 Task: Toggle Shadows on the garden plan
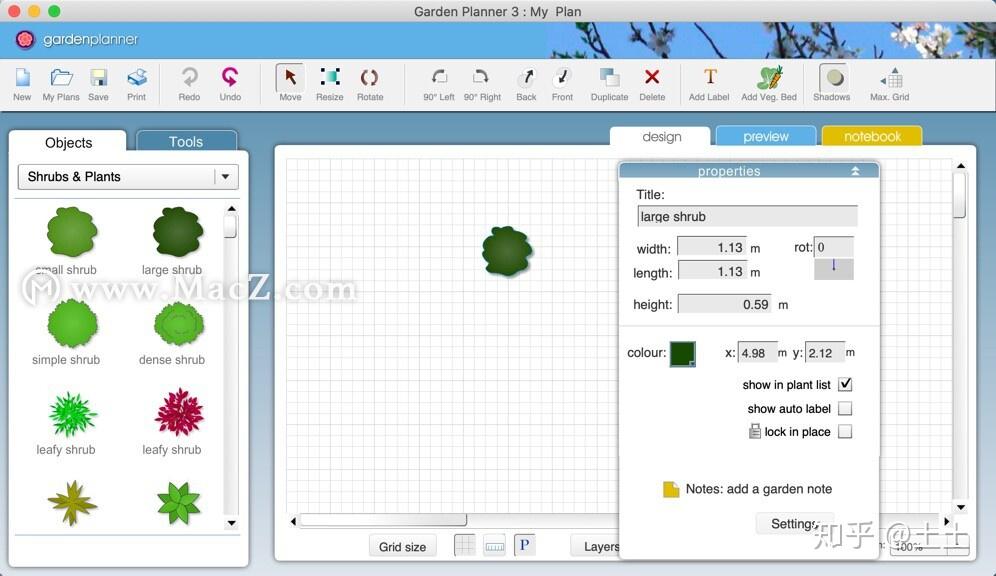(831, 83)
